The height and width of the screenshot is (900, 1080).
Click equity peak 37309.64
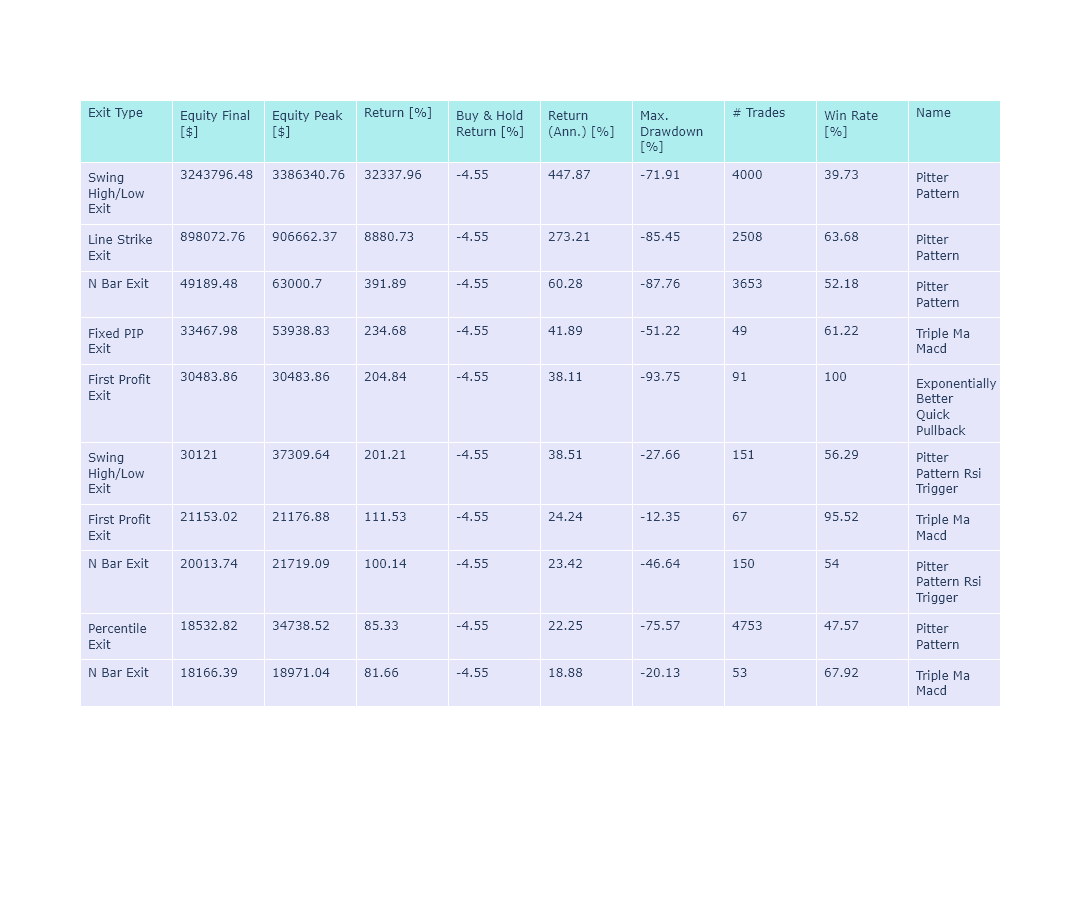tap(300, 454)
